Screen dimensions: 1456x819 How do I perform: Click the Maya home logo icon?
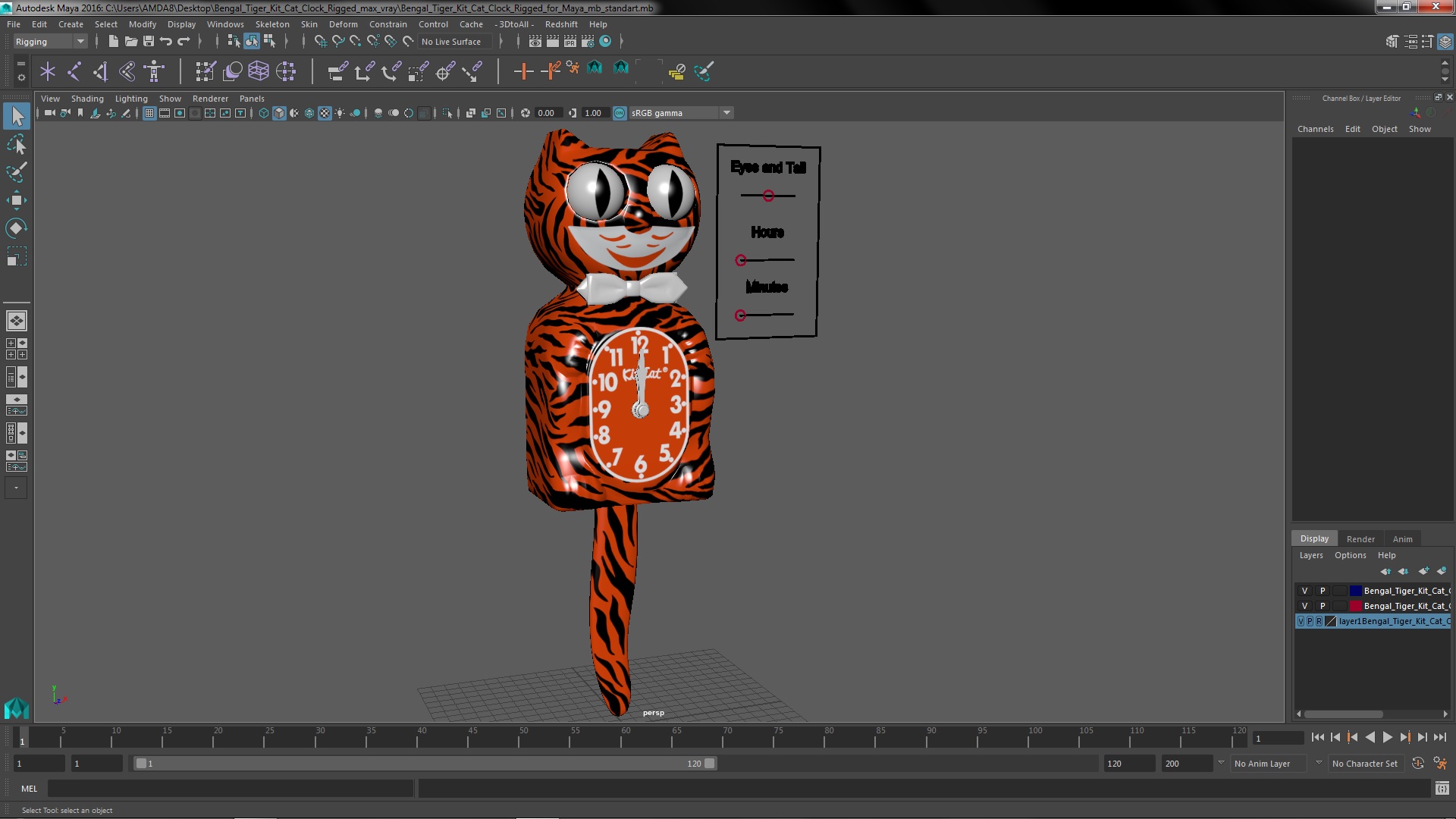(x=17, y=708)
